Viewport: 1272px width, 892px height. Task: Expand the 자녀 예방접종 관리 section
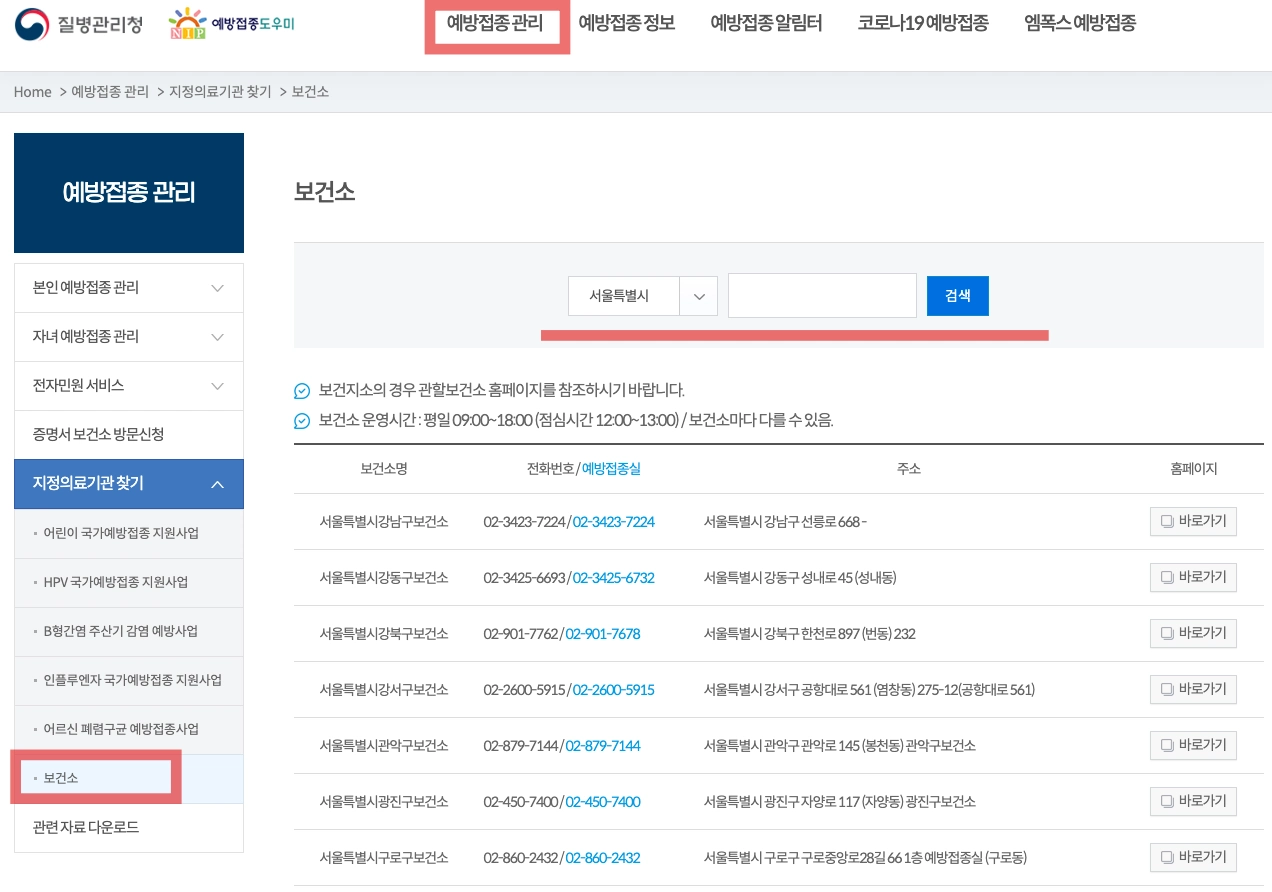pos(129,337)
